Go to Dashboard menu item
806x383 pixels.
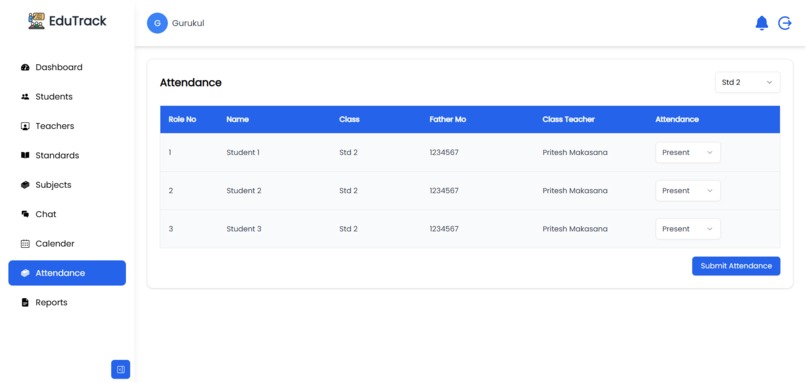(x=67, y=67)
